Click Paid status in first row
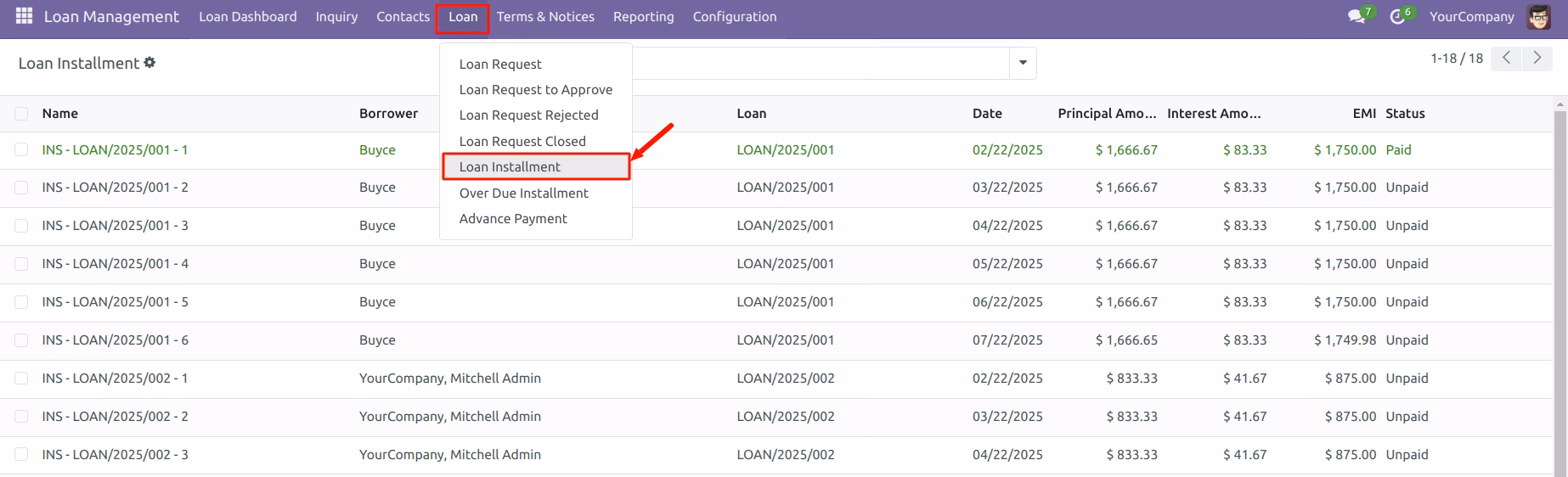The width and height of the screenshot is (1568, 477). point(1398,150)
